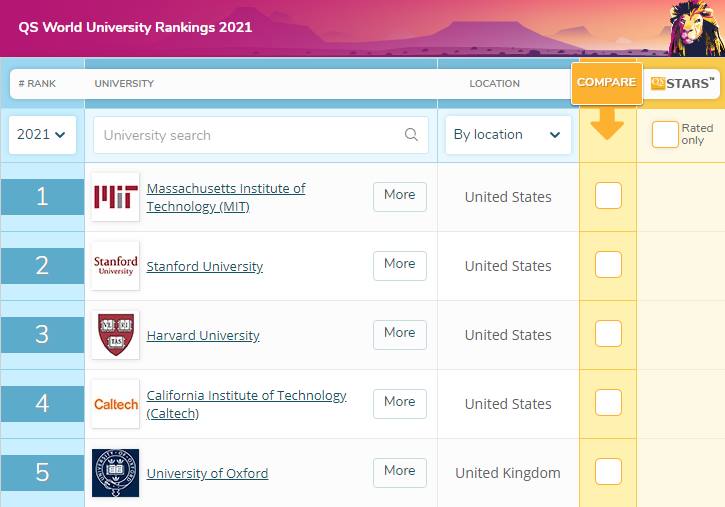Click the lion mascot image
This screenshot has width=725, height=507.
696,29
